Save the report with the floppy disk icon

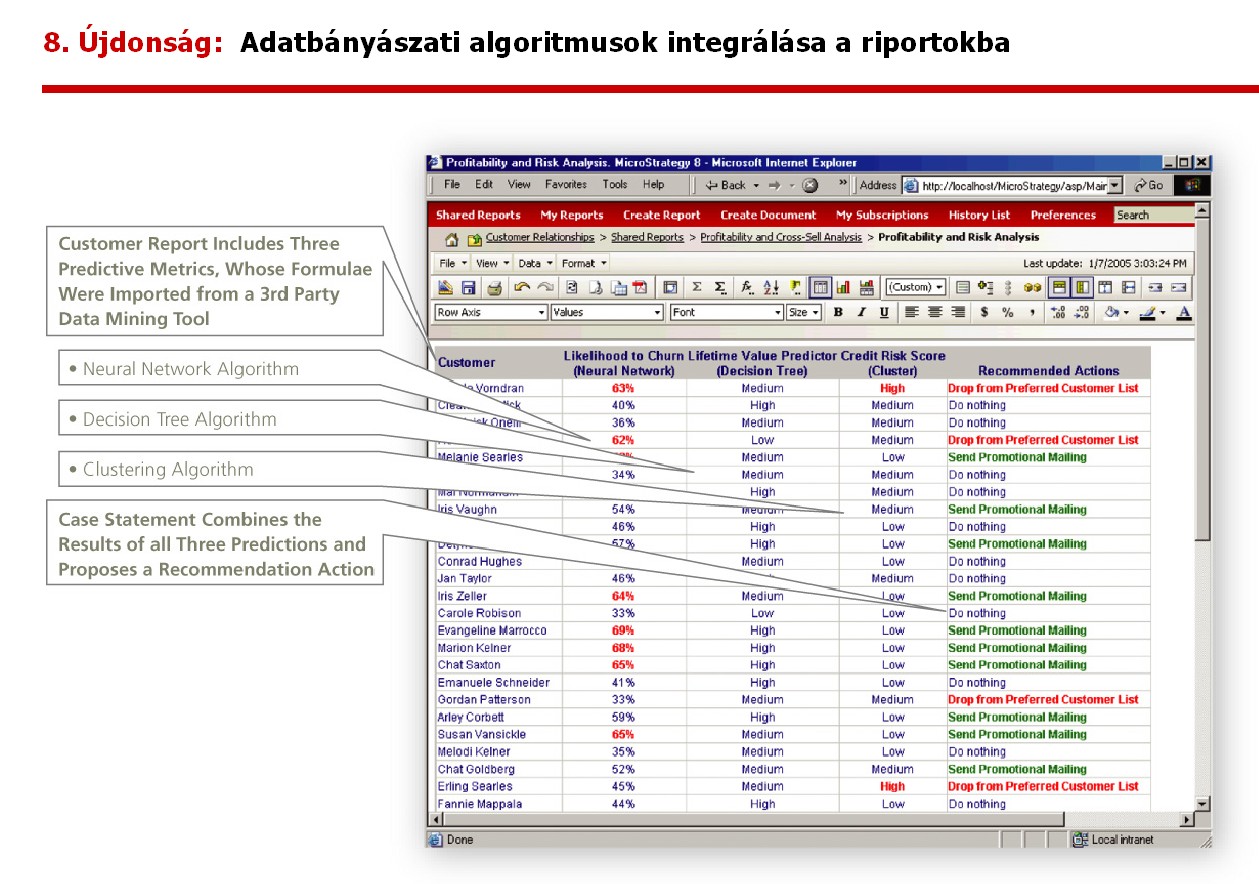469,287
